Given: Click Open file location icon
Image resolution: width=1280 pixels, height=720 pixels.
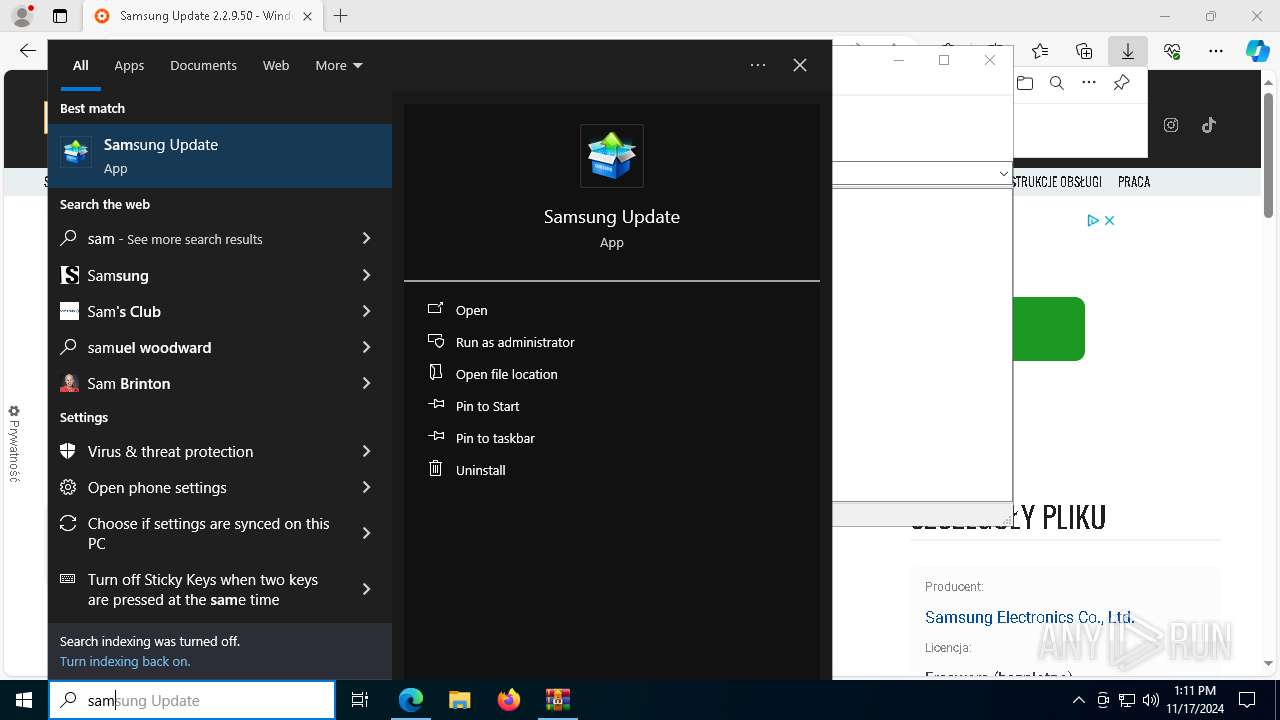Looking at the screenshot, I should coord(435,373).
